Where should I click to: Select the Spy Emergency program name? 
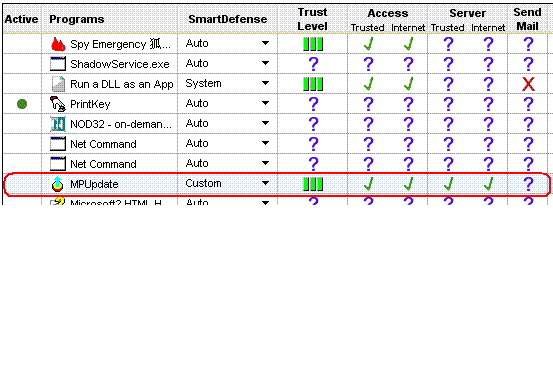tap(120, 44)
